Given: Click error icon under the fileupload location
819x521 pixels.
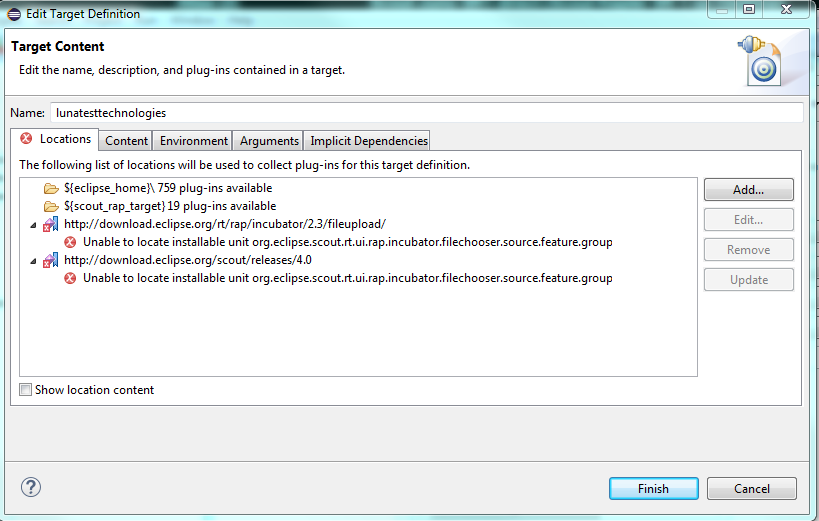Looking at the screenshot, I should (70, 242).
